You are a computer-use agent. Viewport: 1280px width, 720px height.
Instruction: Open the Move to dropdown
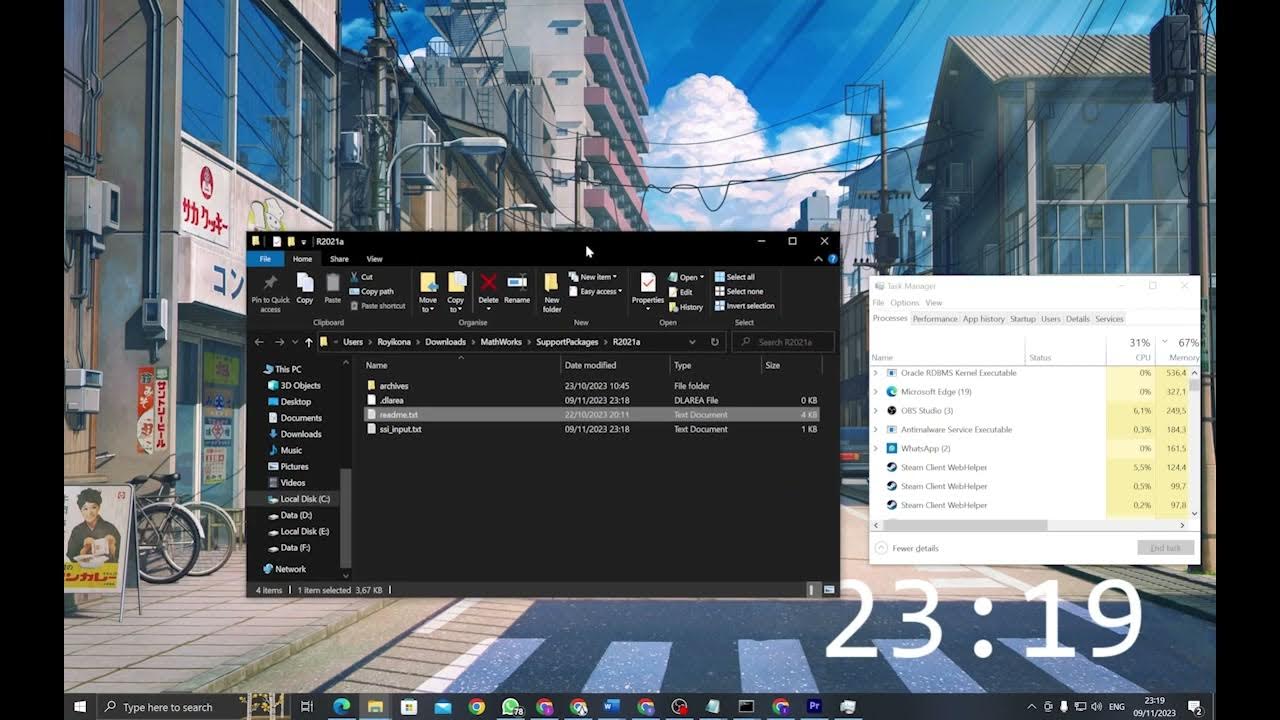[428, 292]
